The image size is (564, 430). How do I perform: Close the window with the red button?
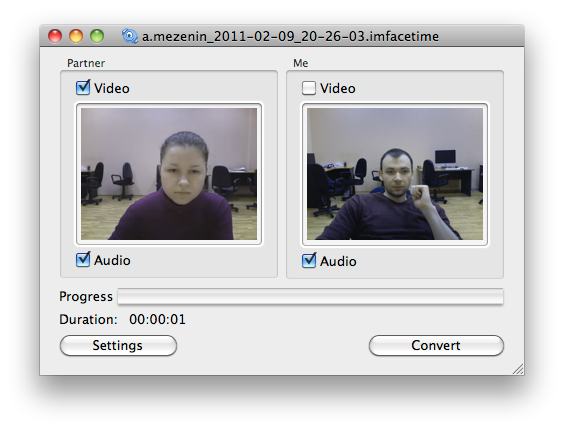click(x=55, y=36)
